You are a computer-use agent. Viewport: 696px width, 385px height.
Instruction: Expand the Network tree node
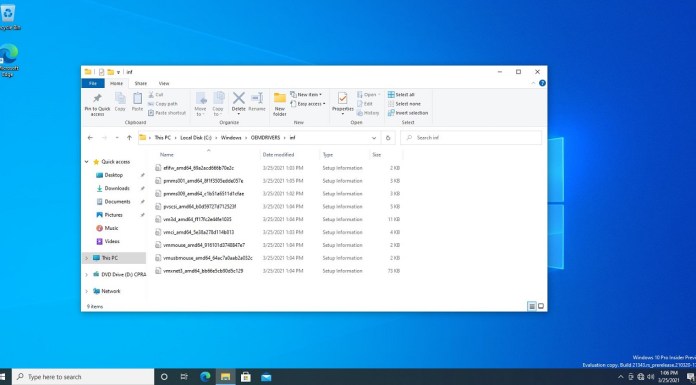(x=87, y=291)
